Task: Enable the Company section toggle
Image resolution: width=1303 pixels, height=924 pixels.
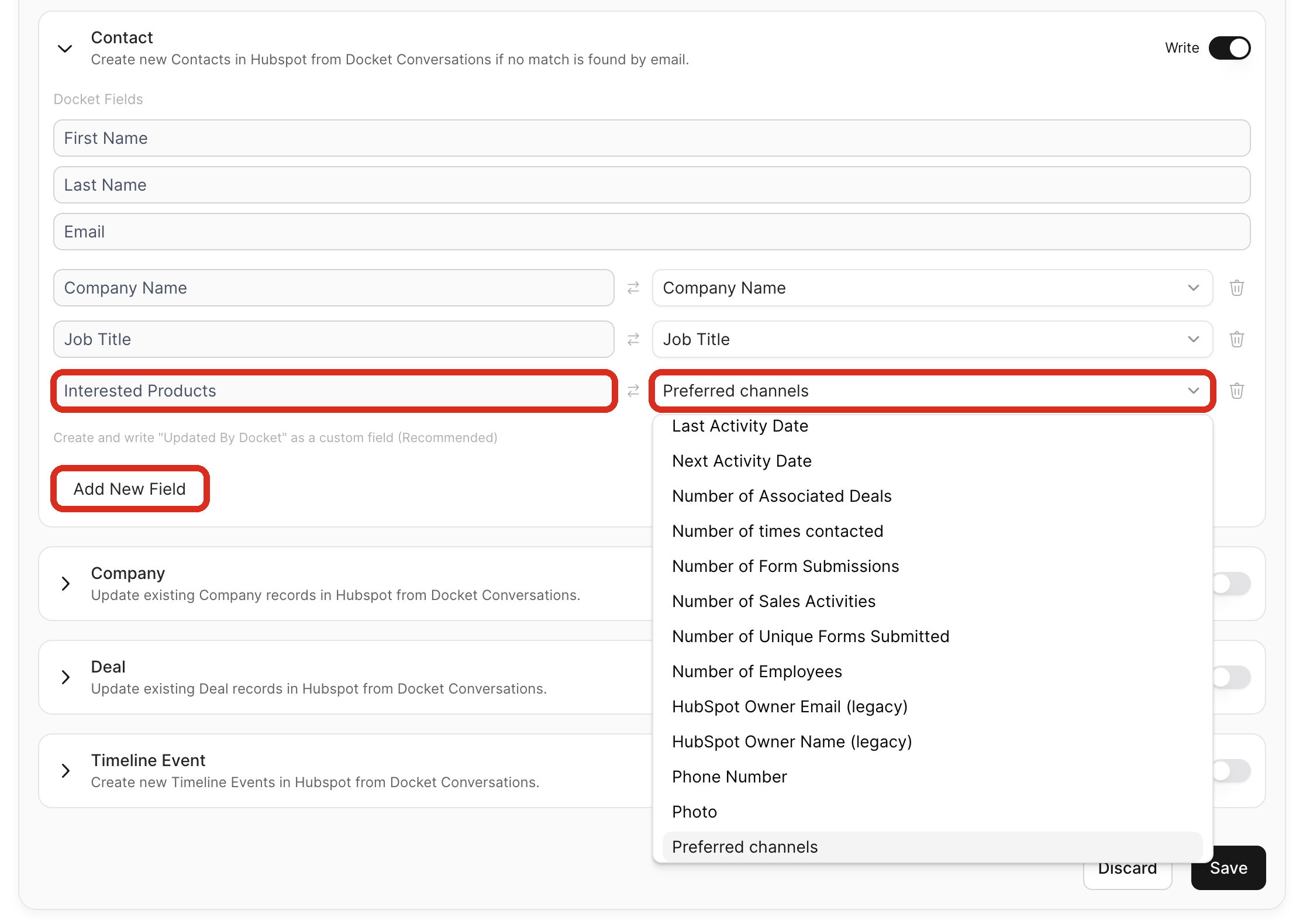Action: click(1232, 584)
